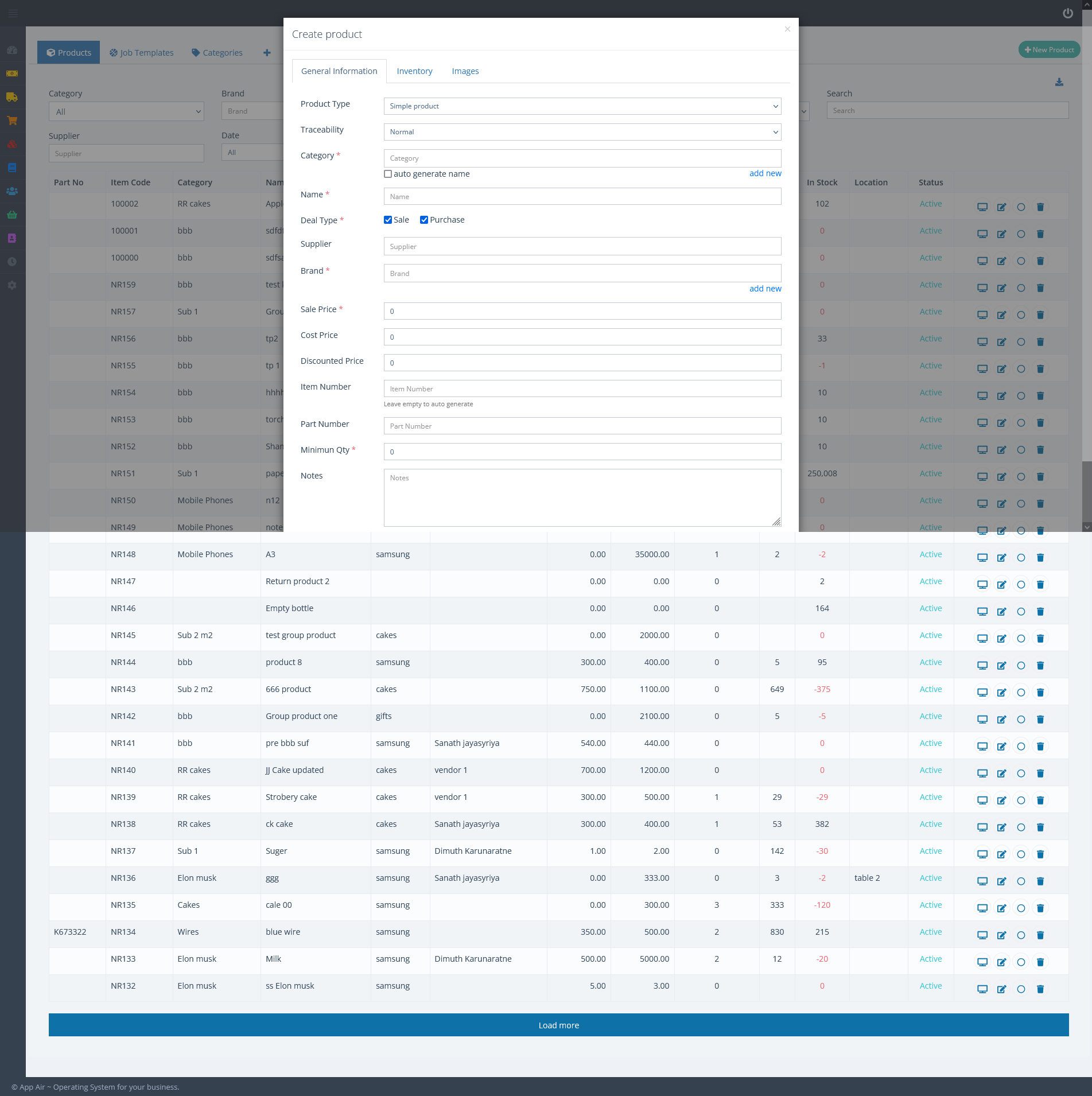This screenshot has width=1092, height=1096.
Task: Click add new link below Brand field
Action: (x=765, y=289)
